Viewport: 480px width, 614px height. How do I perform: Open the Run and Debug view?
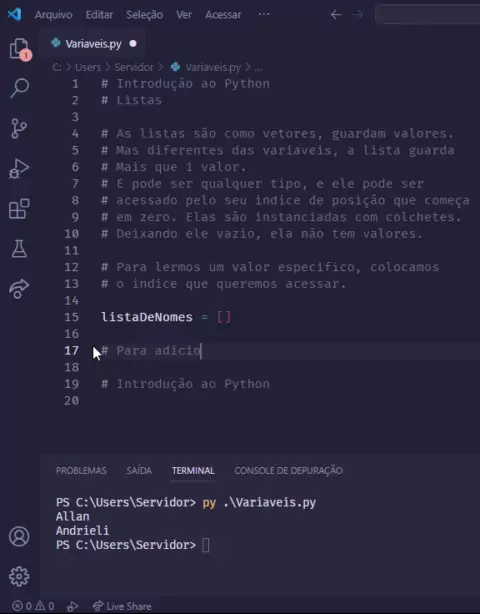point(19,169)
